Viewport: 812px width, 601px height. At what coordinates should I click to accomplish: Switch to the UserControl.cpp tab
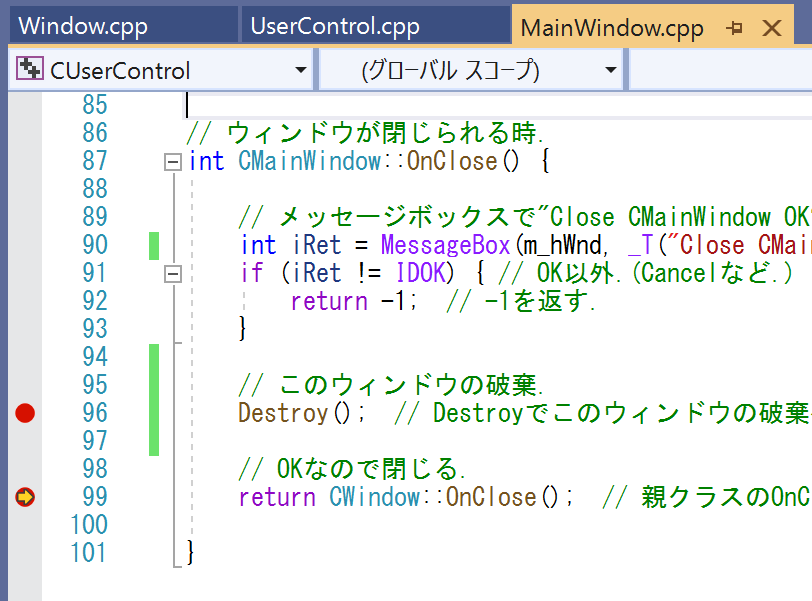(376, 26)
